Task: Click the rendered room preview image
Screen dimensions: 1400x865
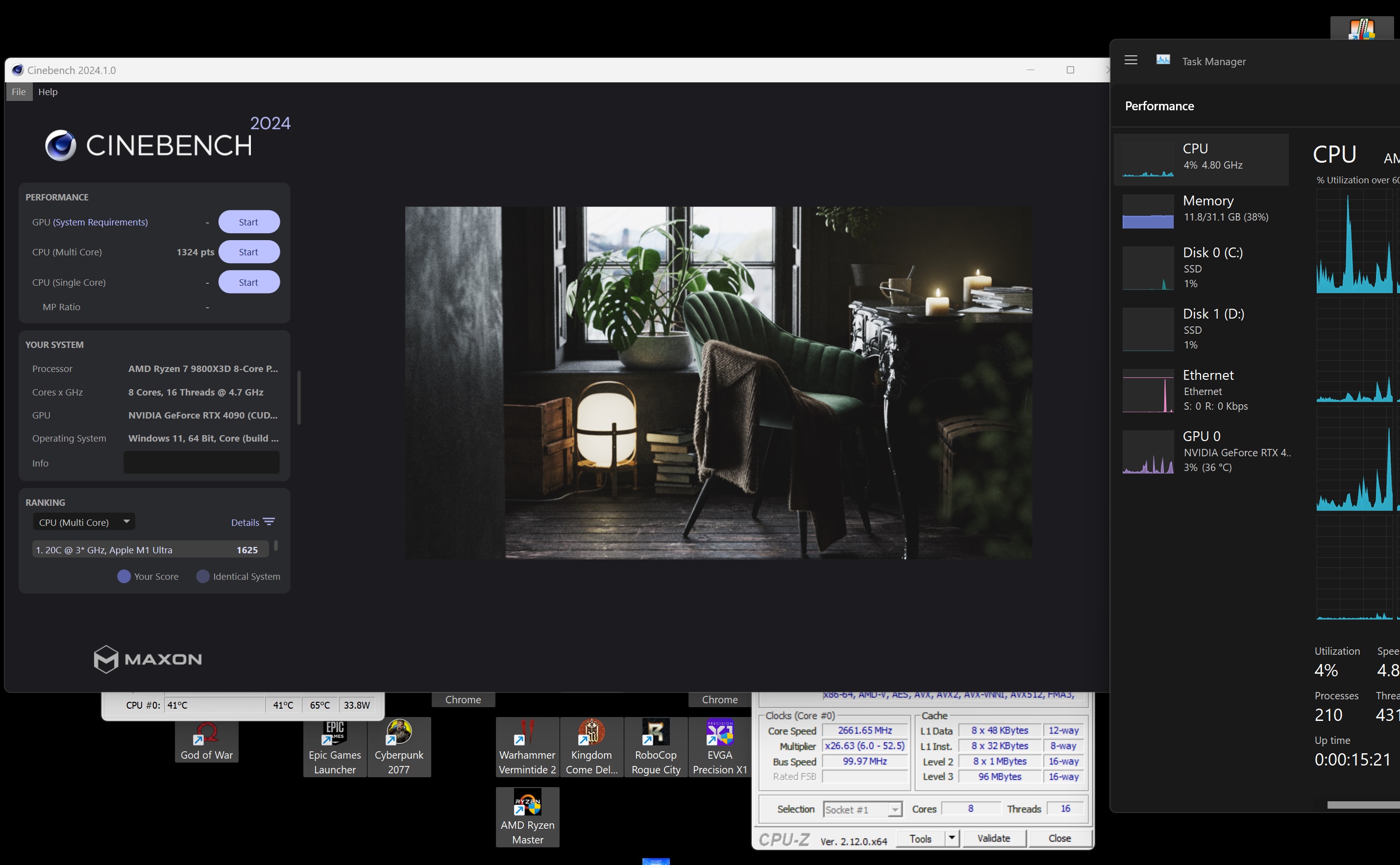Action: [x=719, y=383]
